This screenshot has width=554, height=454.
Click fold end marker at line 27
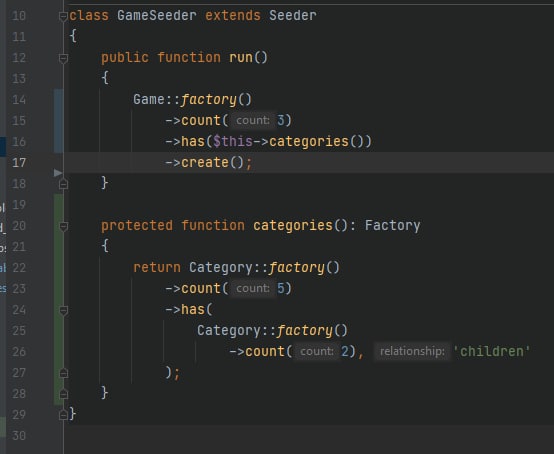pos(63,373)
